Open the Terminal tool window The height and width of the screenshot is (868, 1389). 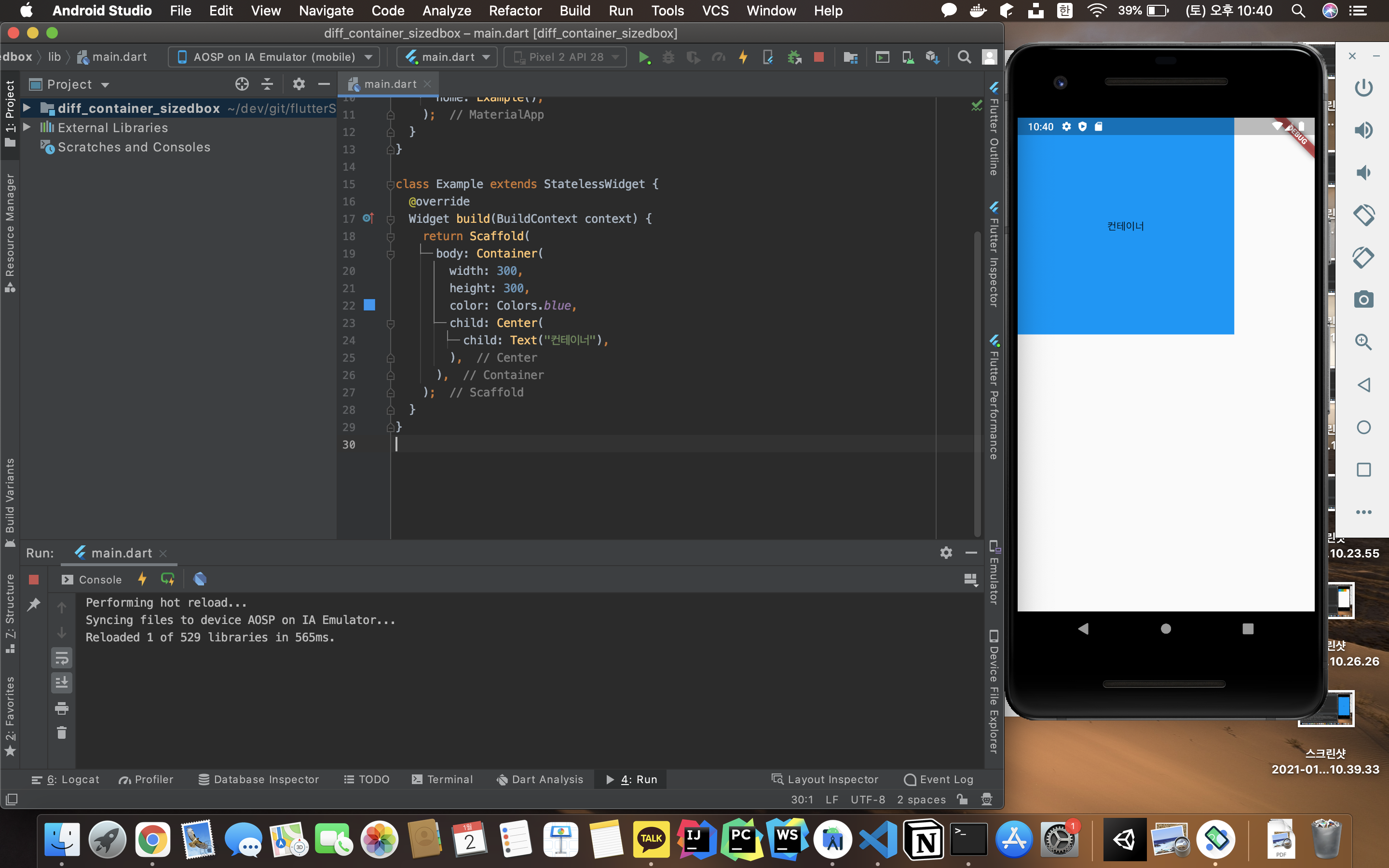tap(443, 779)
